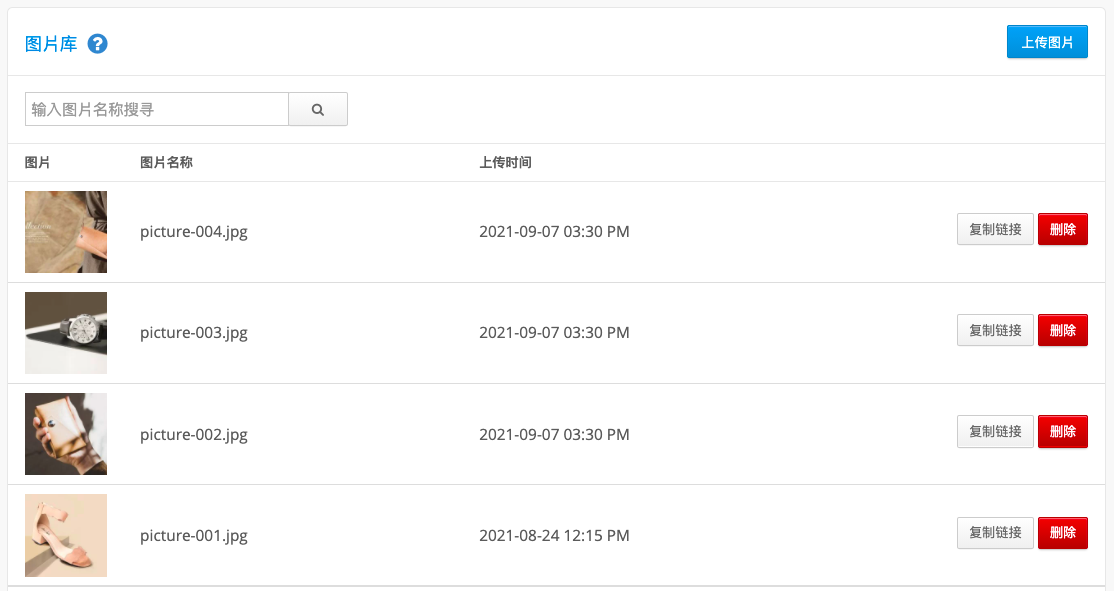Open the watch thumbnail for picture-003.jpg
The height and width of the screenshot is (591, 1114).
tap(66, 332)
